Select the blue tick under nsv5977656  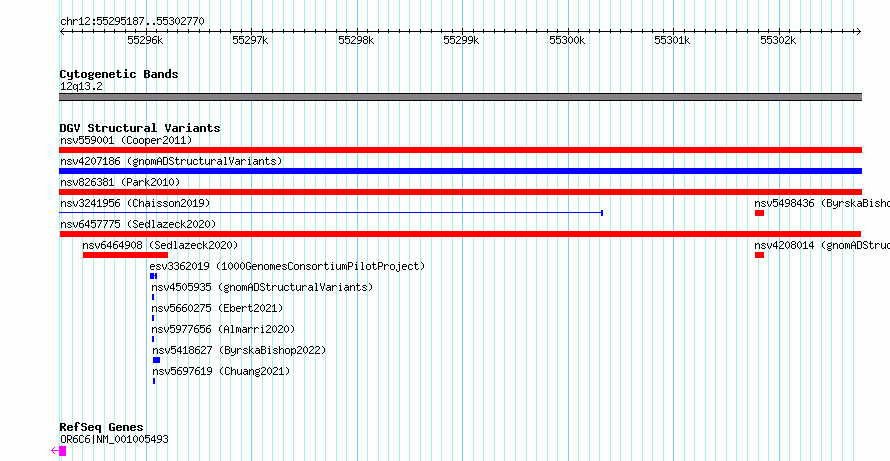click(153, 339)
